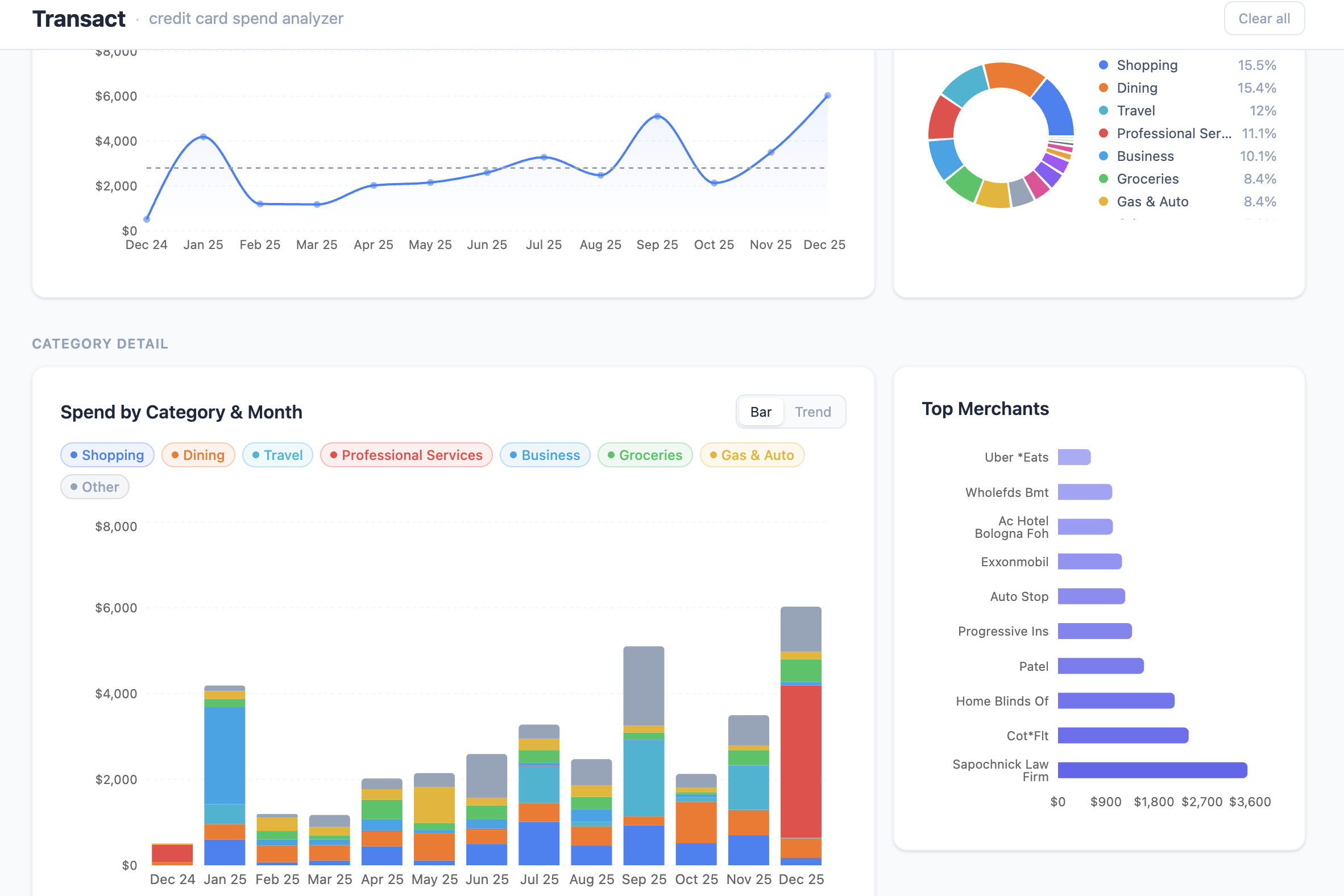Toggle the Gas & Auto category chip

(752, 455)
